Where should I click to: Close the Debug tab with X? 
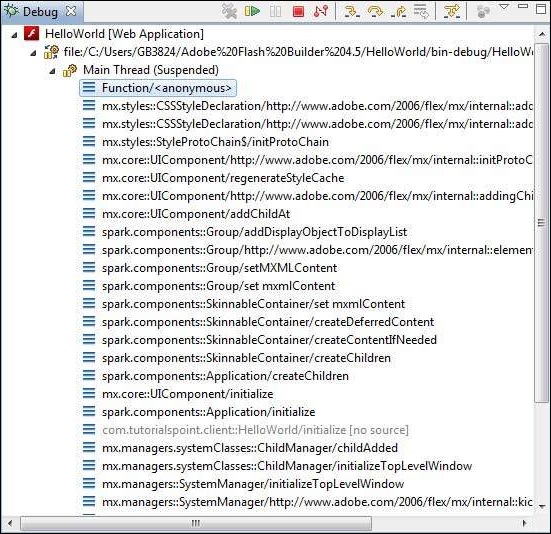(x=71, y=11)
